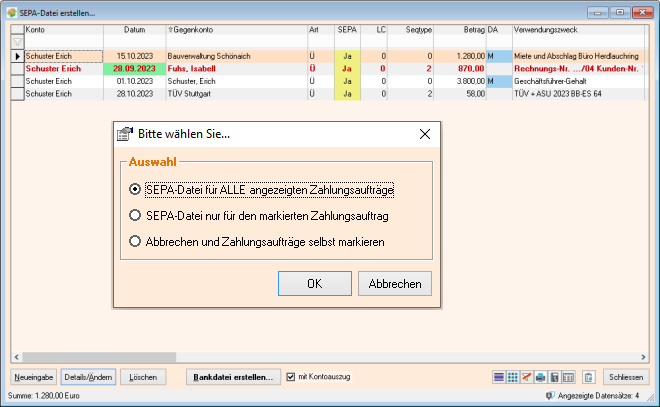Screen dimensions: 660x407
Task: Click the horizontal scrollbar thumb under the table
Action: pos(99,357)
